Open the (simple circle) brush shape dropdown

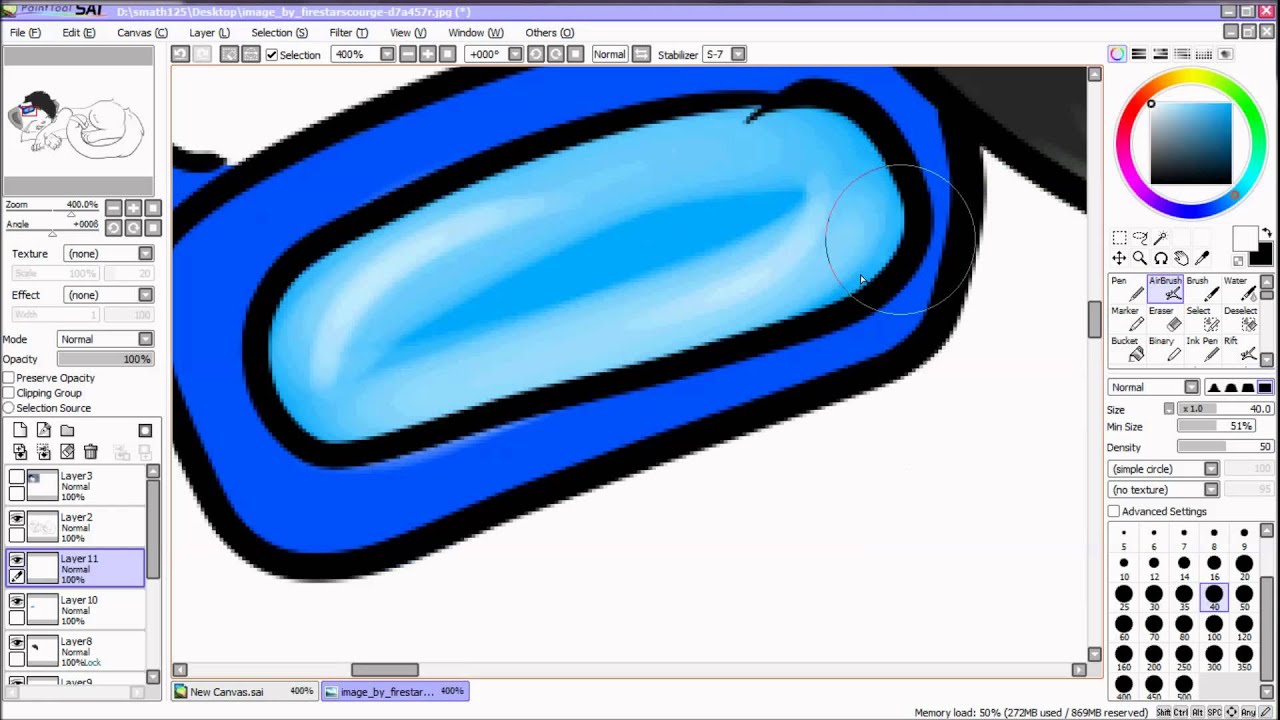coord(1164,469)
